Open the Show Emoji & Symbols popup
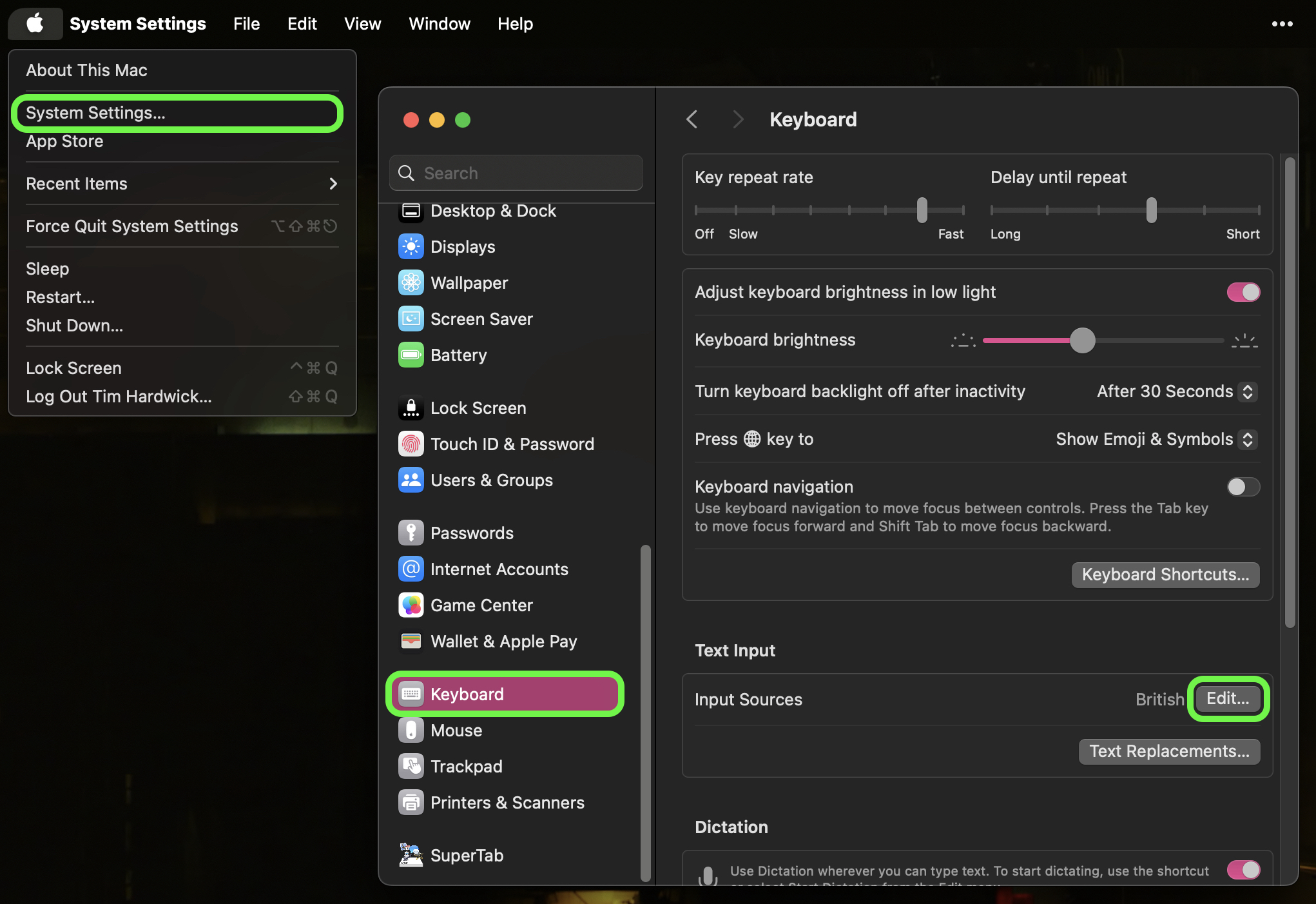This screenshot has width=1316, height=904. [1156, 439]
